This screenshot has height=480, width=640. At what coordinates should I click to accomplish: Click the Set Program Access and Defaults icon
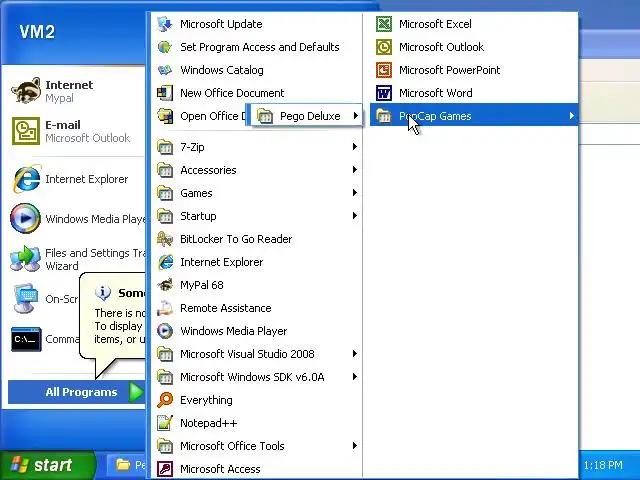point(165,47)
